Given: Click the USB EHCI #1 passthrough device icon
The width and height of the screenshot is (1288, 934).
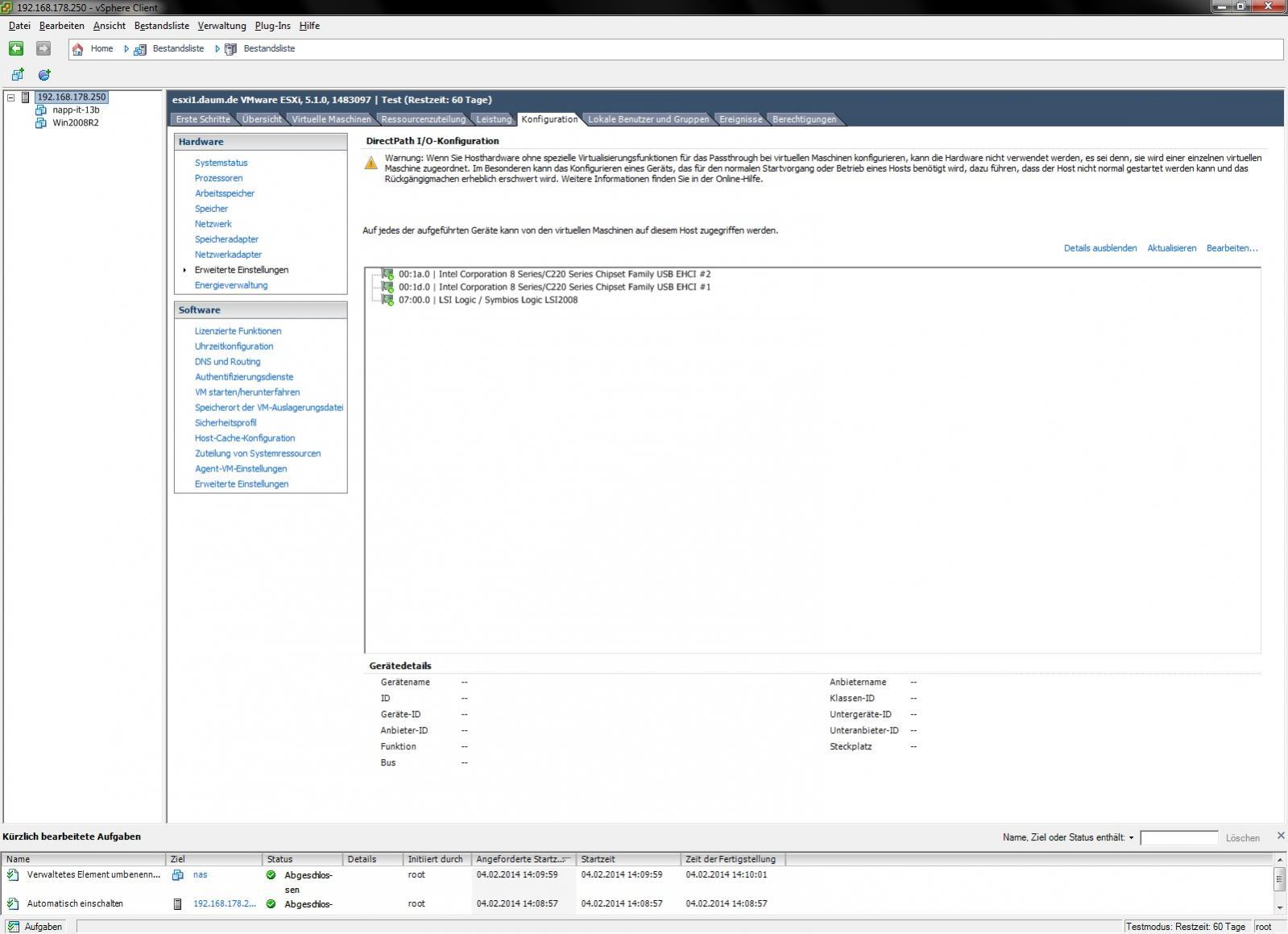Looking at the screenshot, I should (x=387, y=287).
